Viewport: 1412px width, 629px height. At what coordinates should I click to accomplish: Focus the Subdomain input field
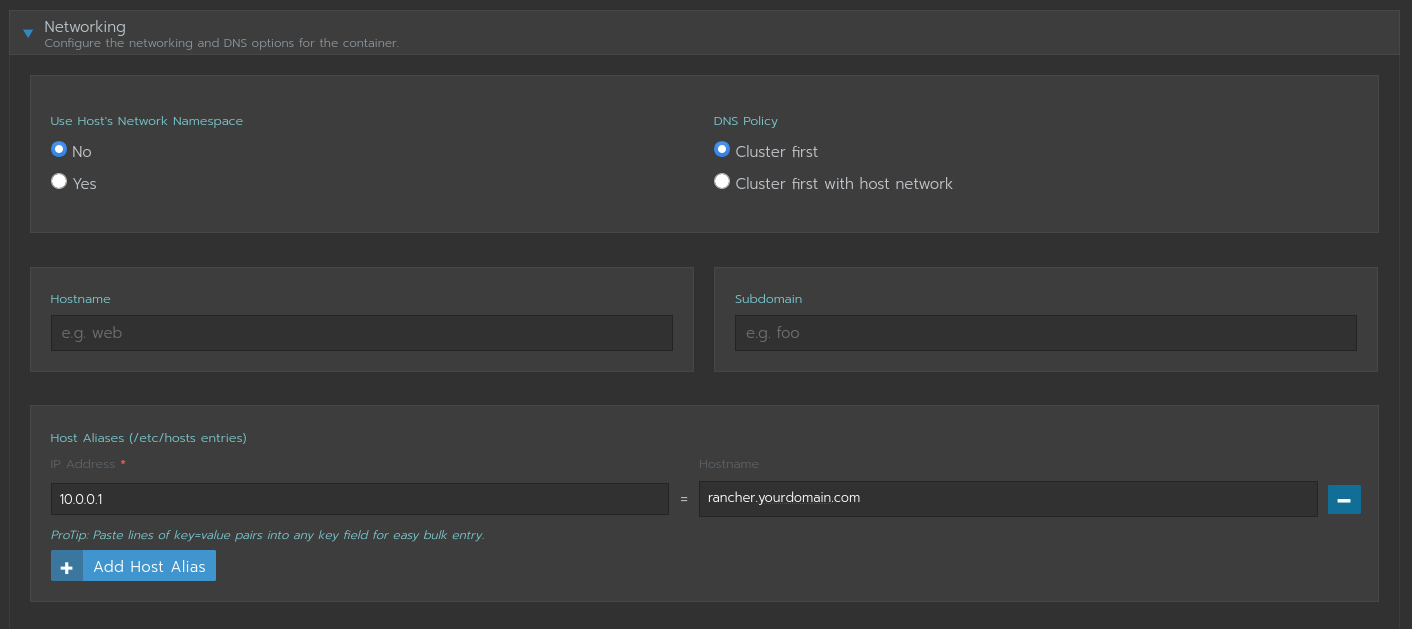[x=1046, y=333]
